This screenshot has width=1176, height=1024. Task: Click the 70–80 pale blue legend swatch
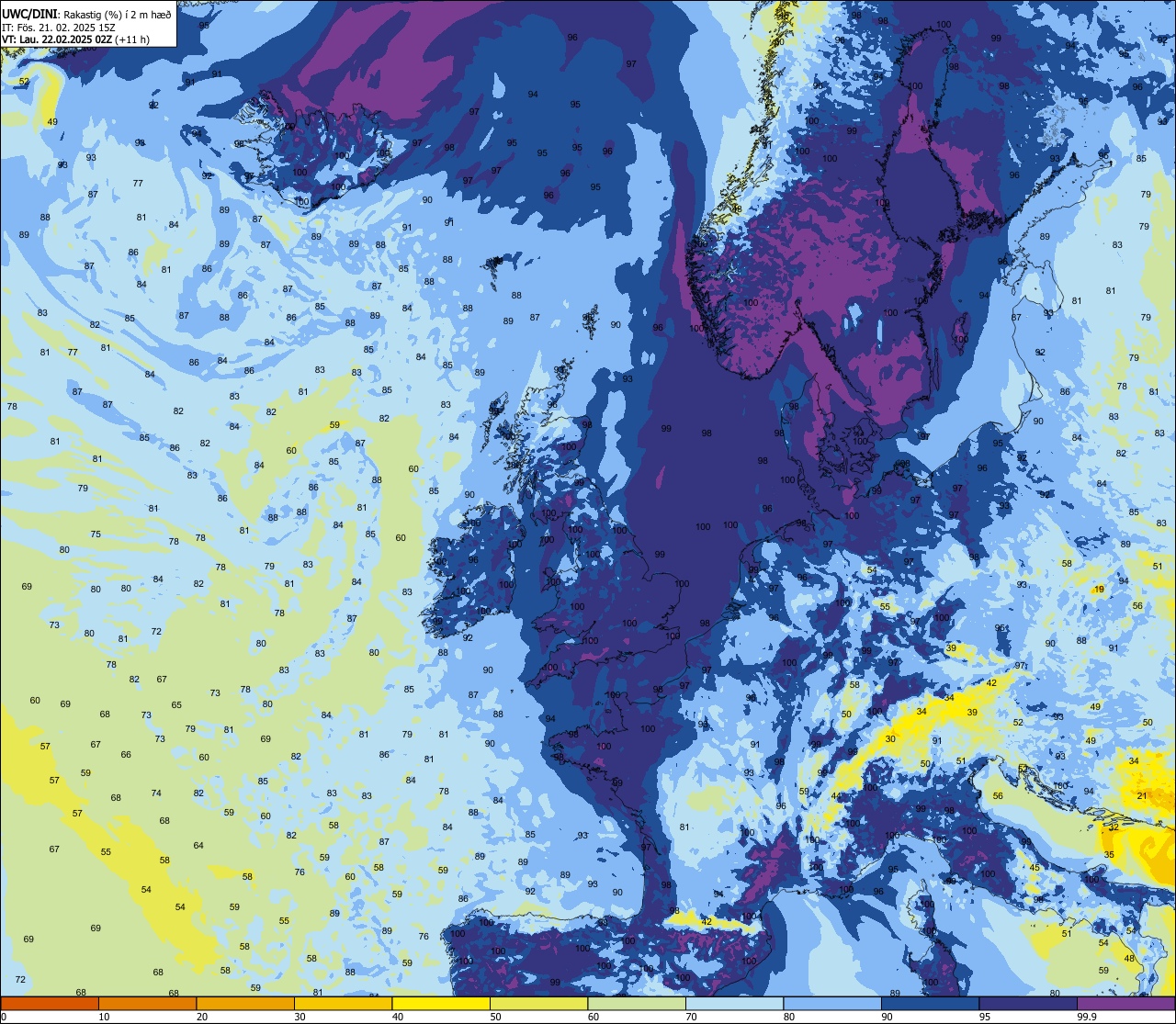tap(734, 1003)
